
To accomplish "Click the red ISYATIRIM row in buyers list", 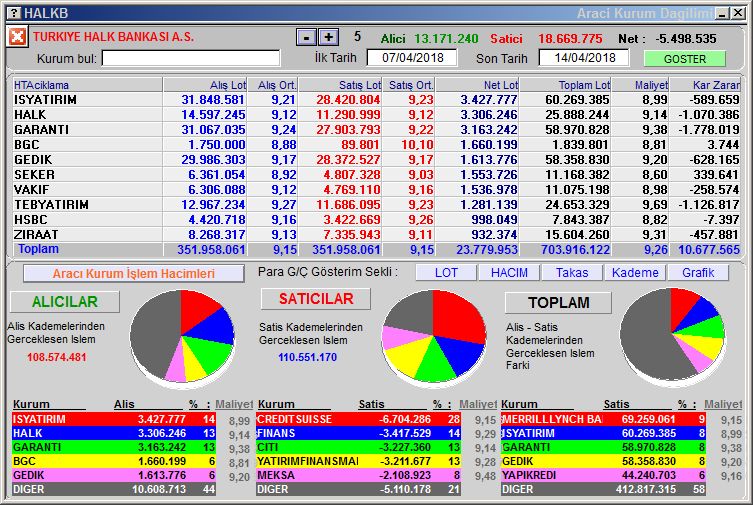I will coord(114,419).
